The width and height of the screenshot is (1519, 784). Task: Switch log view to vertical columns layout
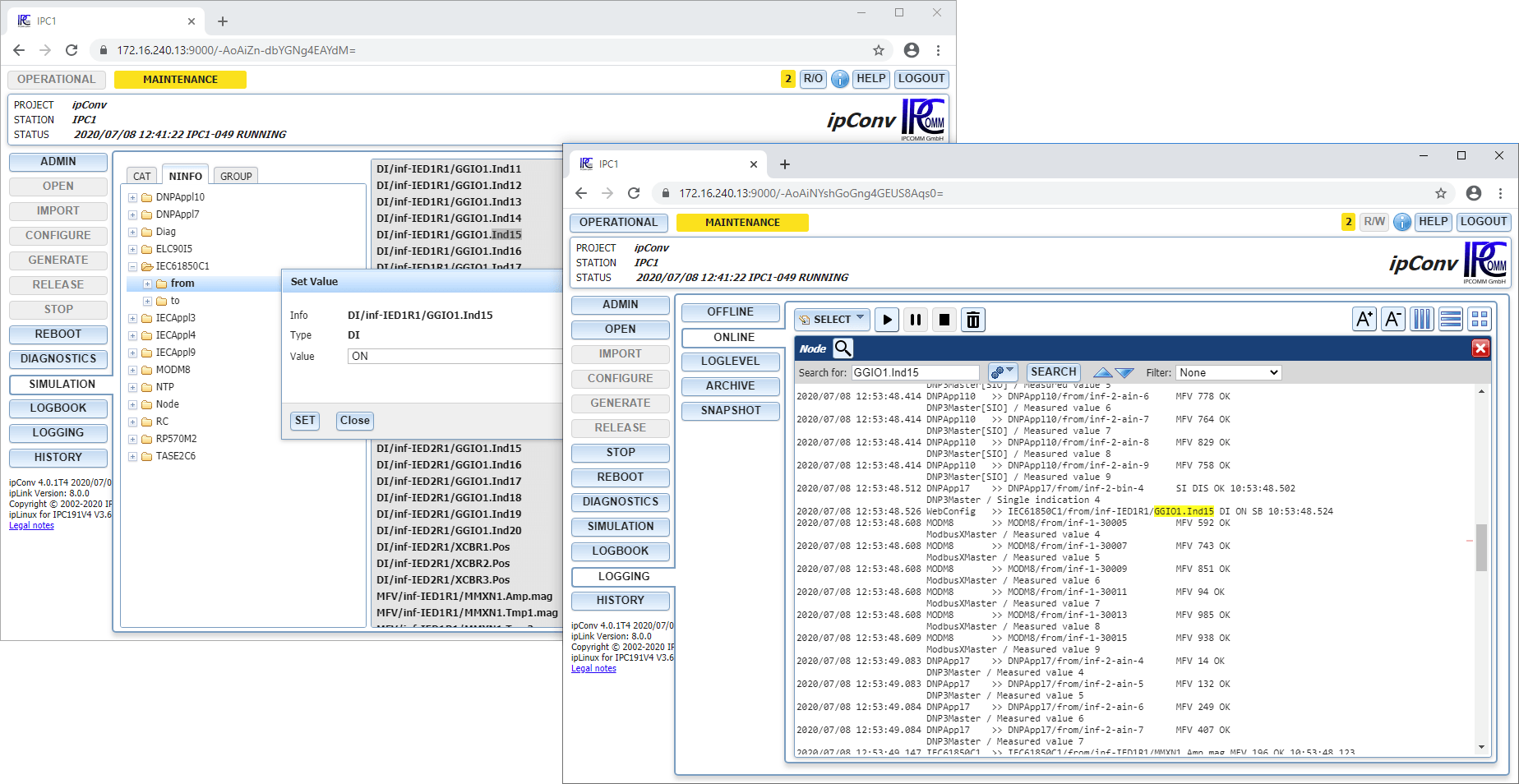[1422, 319]
